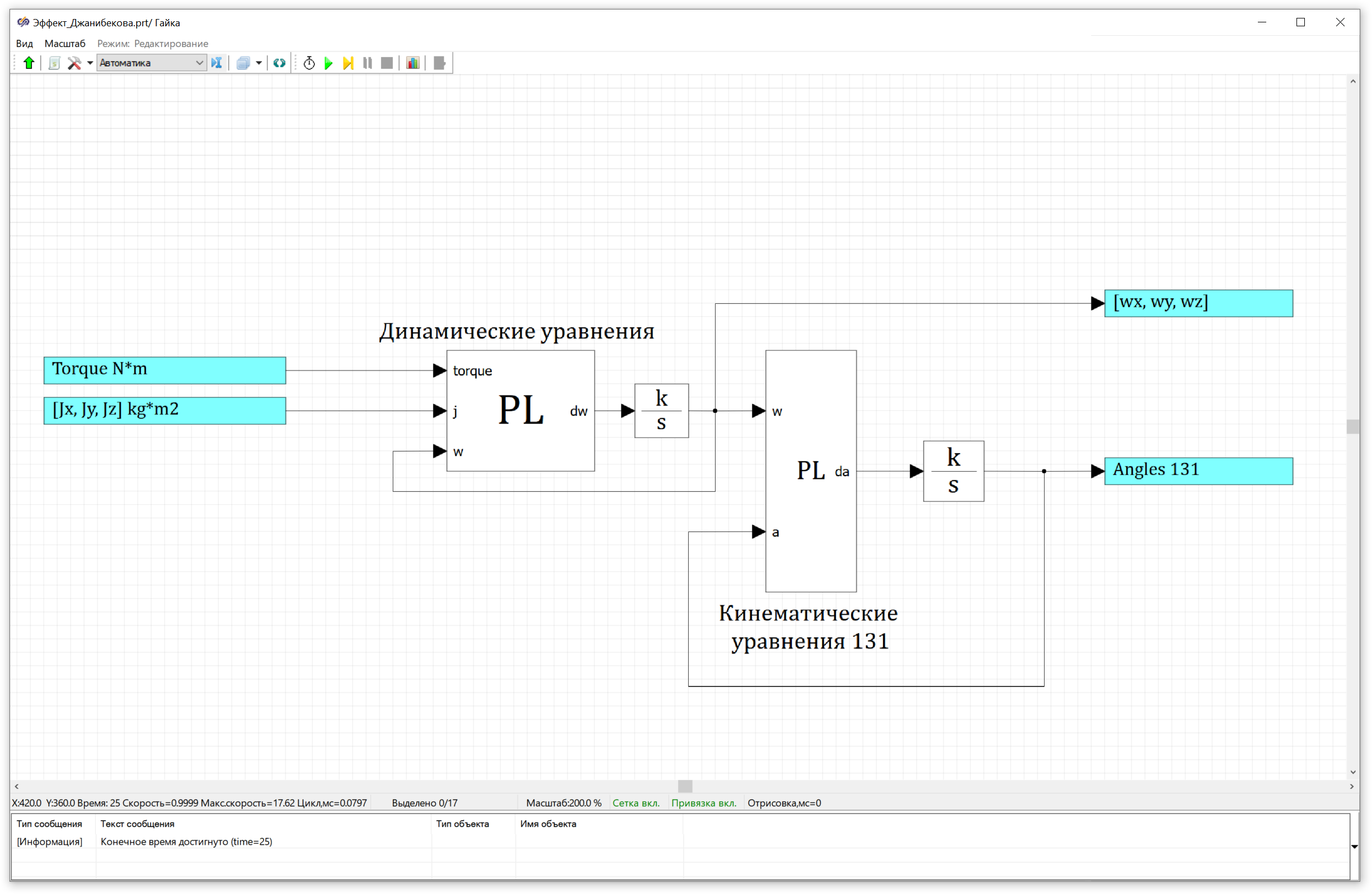This screenshot has height=894, width=1372.
Task: Toggle snapping via 'Привязка вкл.' status label
Action: [704, 803]
